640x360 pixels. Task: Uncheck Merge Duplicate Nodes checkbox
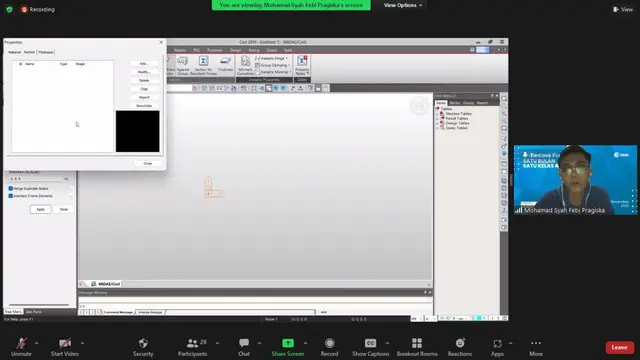11,189
